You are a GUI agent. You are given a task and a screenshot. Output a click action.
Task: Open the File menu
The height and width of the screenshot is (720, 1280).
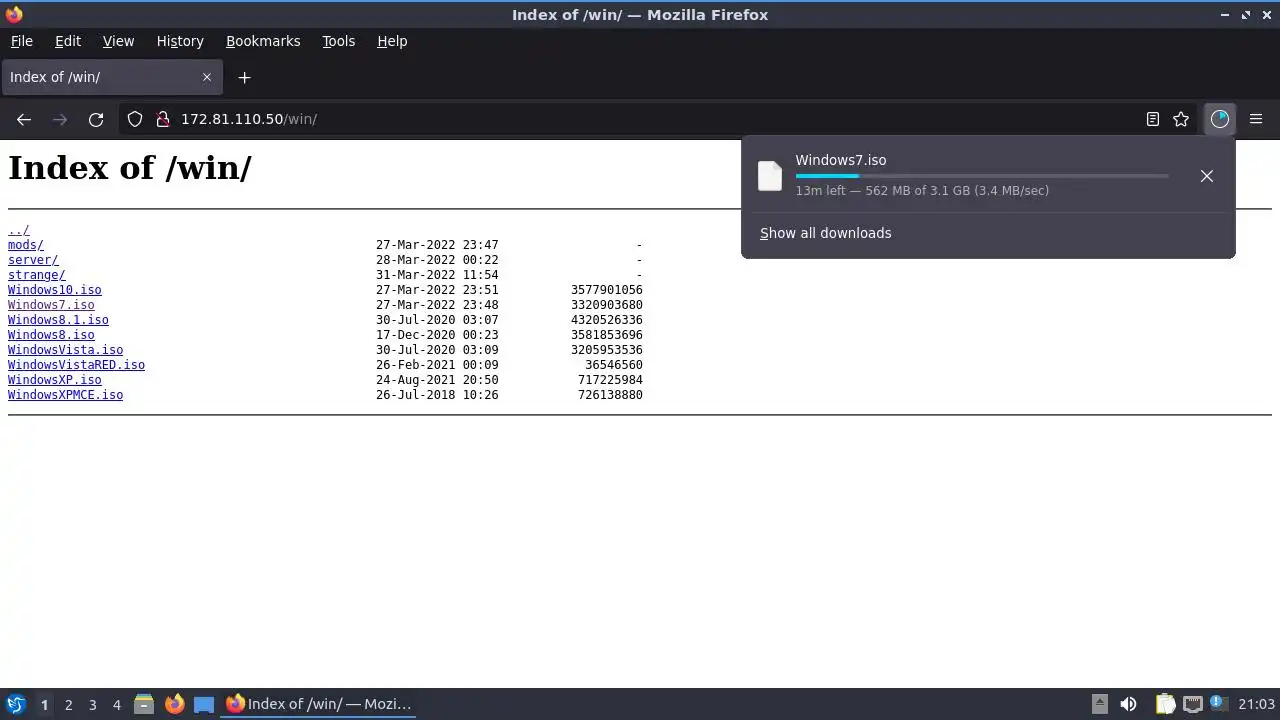(x=21, y=41)
